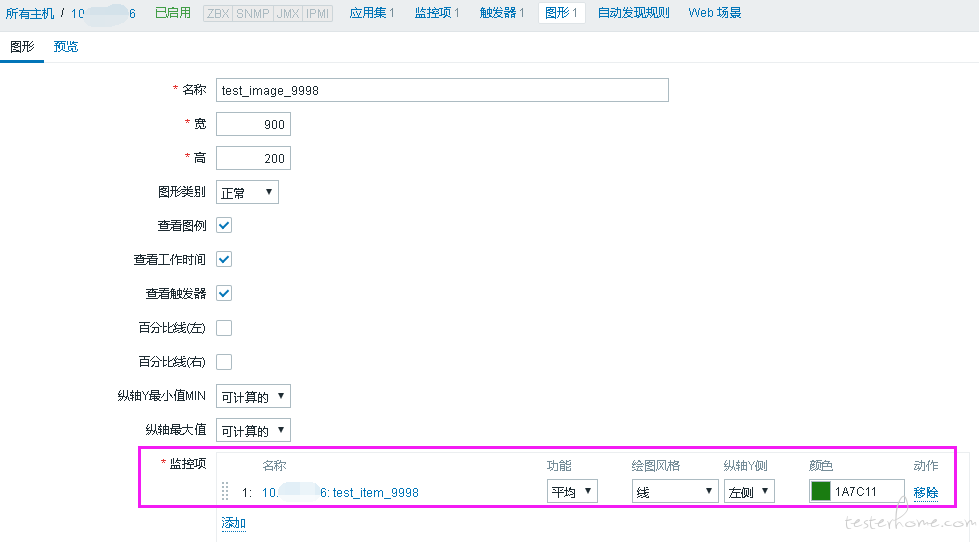The height and width of the screenshot is (542, 979).
Task: Go to 触发器 in host navigation
Action: pos(501,13)
